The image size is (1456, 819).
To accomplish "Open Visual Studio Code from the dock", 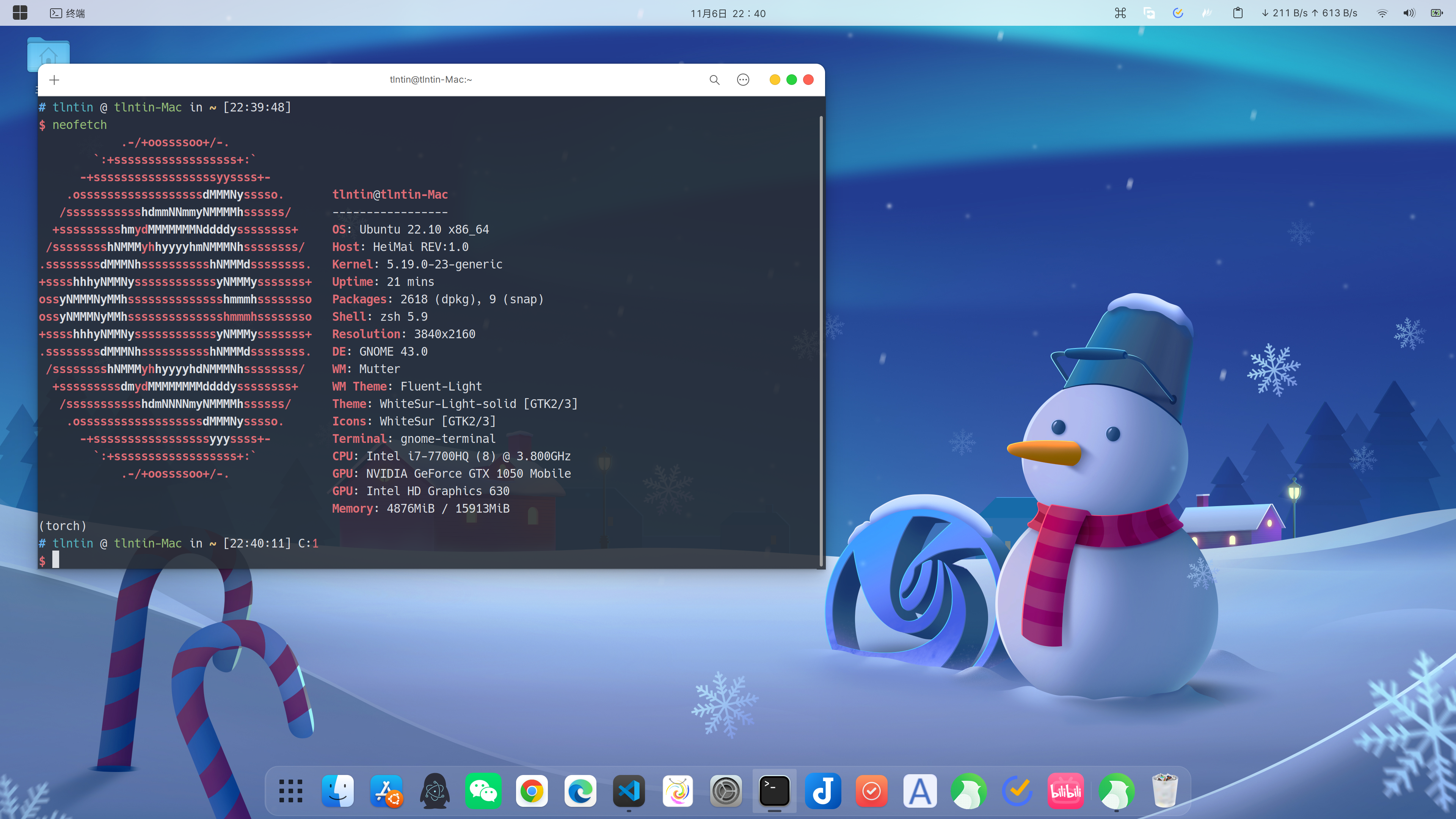I will pyautogui.click(x=629, y=791).
